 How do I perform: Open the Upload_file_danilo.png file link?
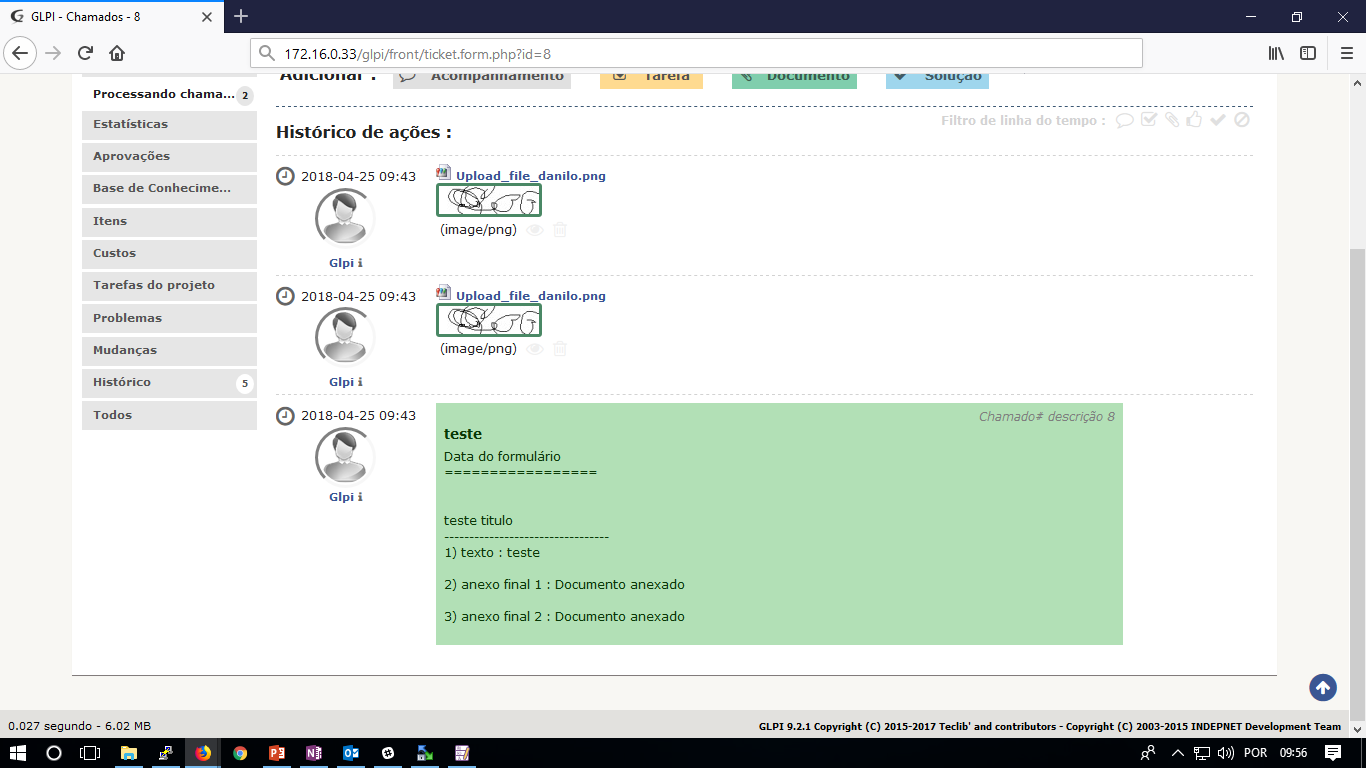(x=529, y=175)
